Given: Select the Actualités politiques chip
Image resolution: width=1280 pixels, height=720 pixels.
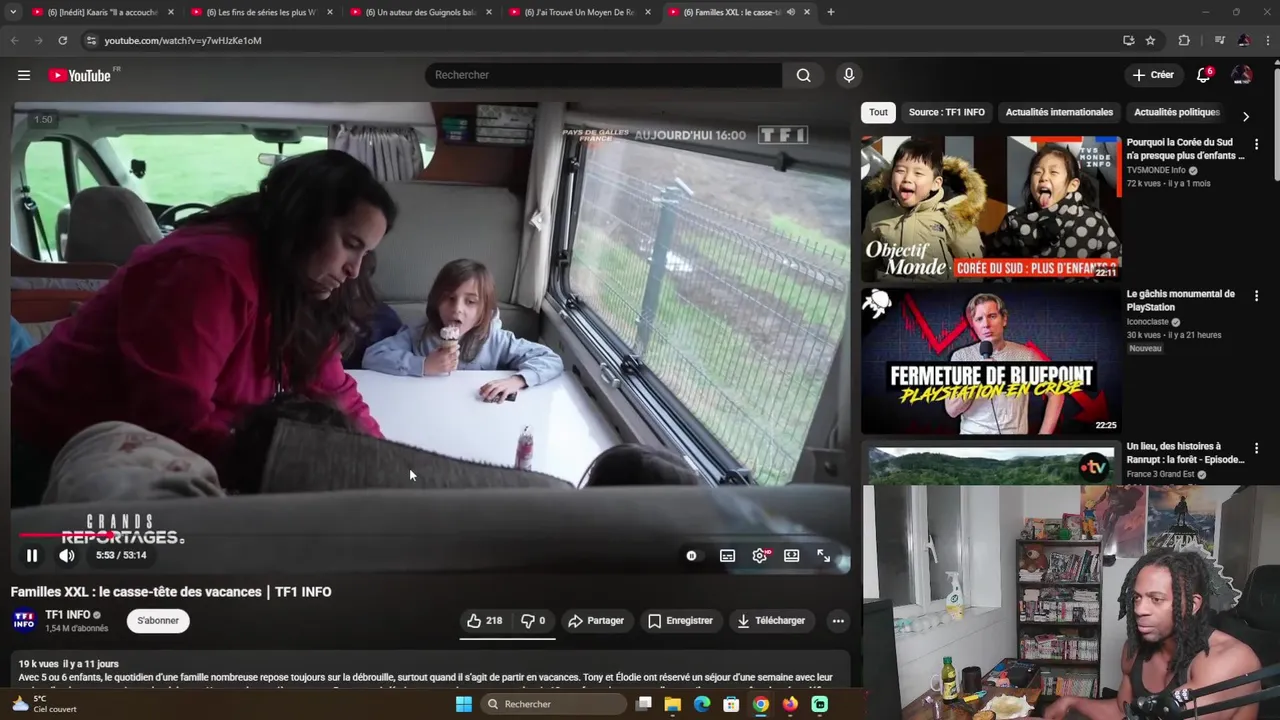Looking at the screenshot, I should click(x=1177, y=112).
